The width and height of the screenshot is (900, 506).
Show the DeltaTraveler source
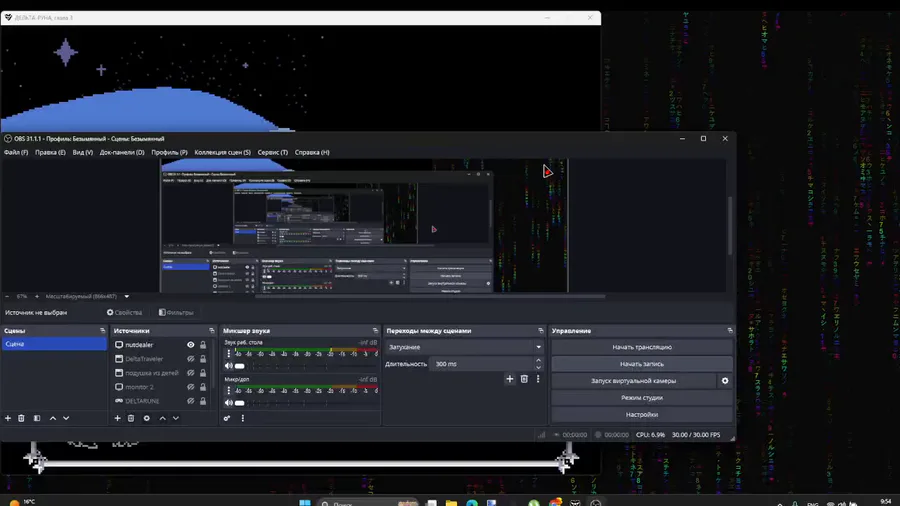191,359
